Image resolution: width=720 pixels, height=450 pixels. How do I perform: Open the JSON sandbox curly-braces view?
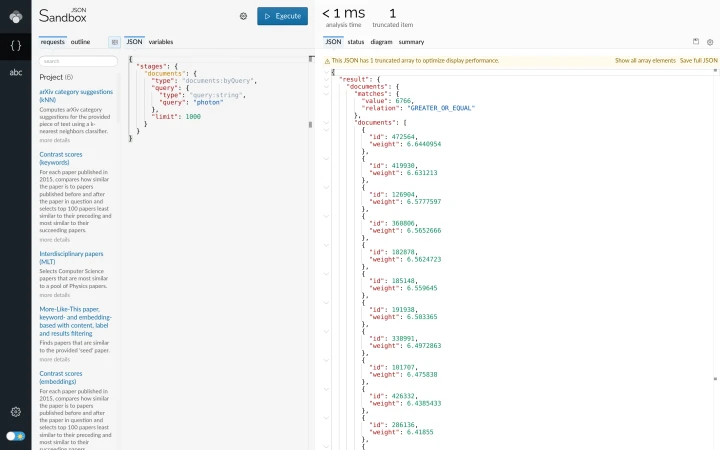pos(16,45)
